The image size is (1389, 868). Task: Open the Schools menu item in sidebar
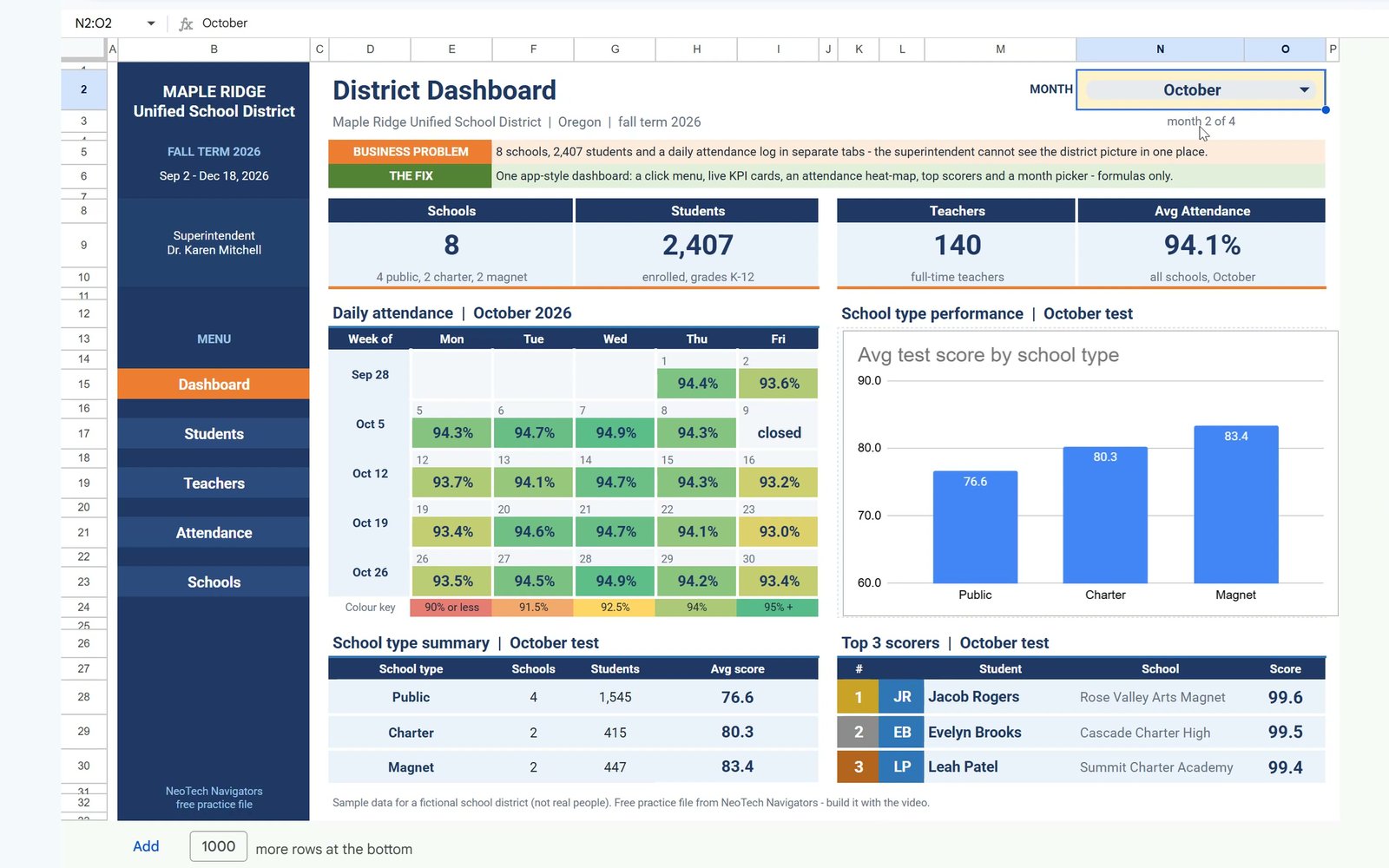click(214, 582)
